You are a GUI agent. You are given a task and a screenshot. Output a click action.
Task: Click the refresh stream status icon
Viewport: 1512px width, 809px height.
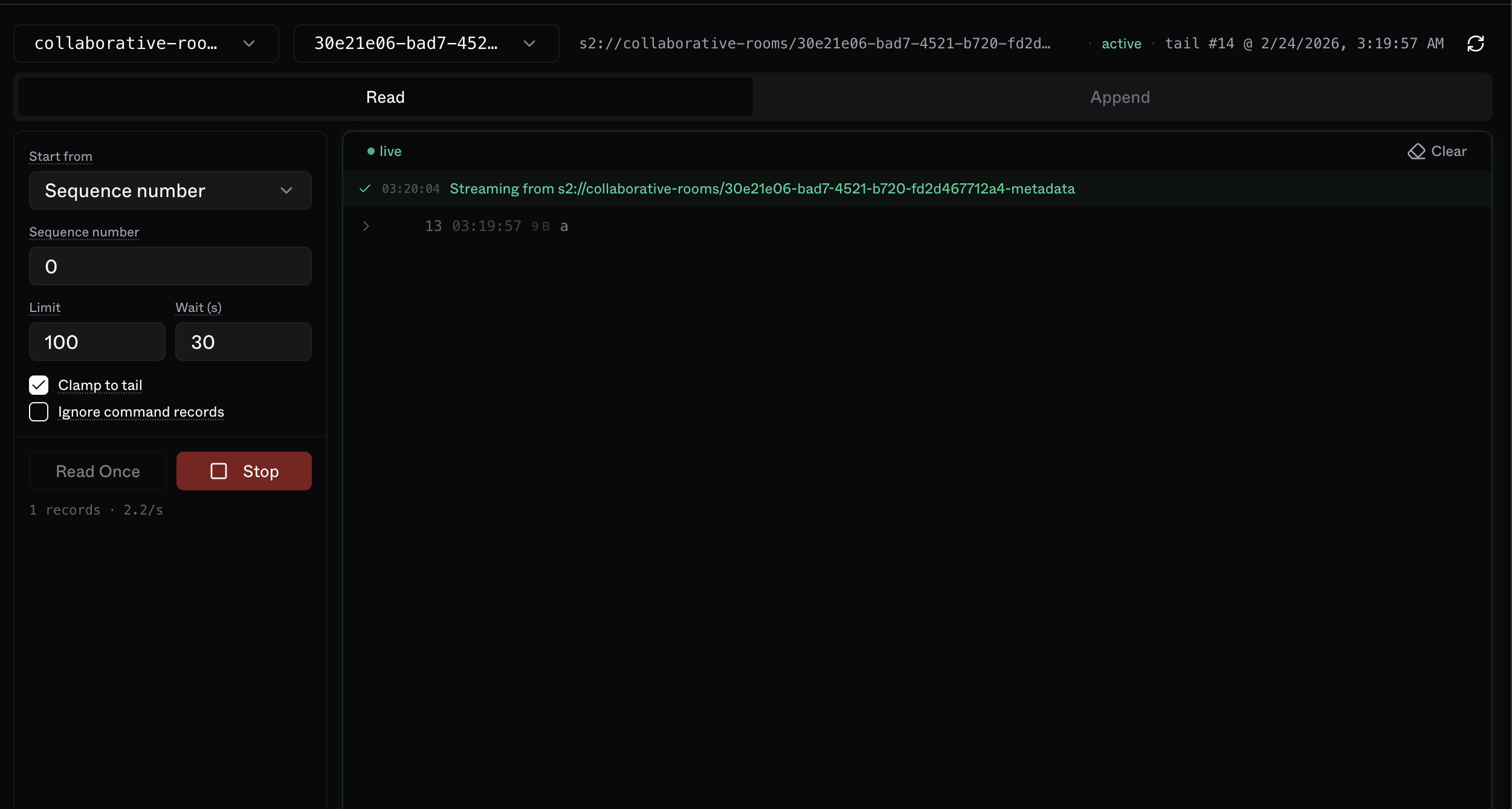[x=1475, y=44]
